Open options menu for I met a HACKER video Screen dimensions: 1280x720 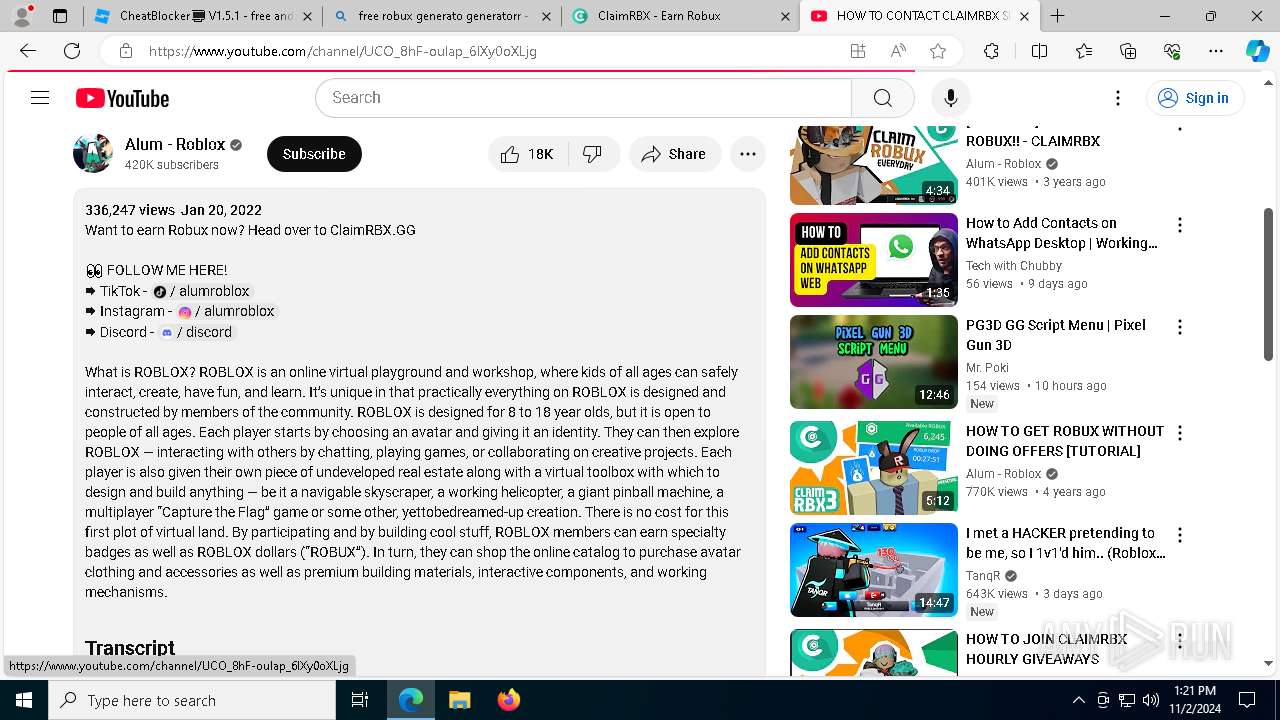point(1180,535)
